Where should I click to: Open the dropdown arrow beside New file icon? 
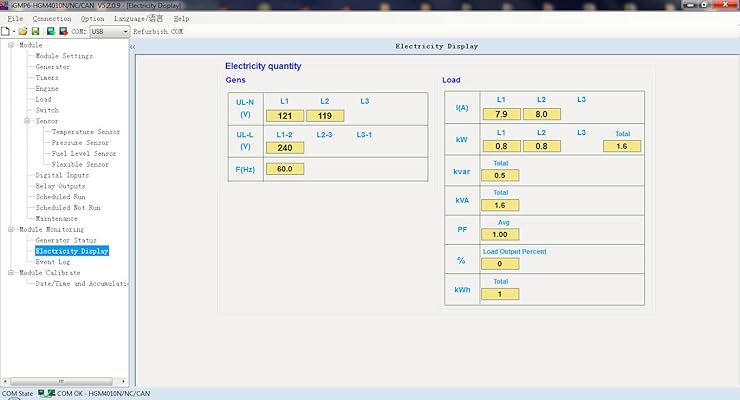coord(14,32)
